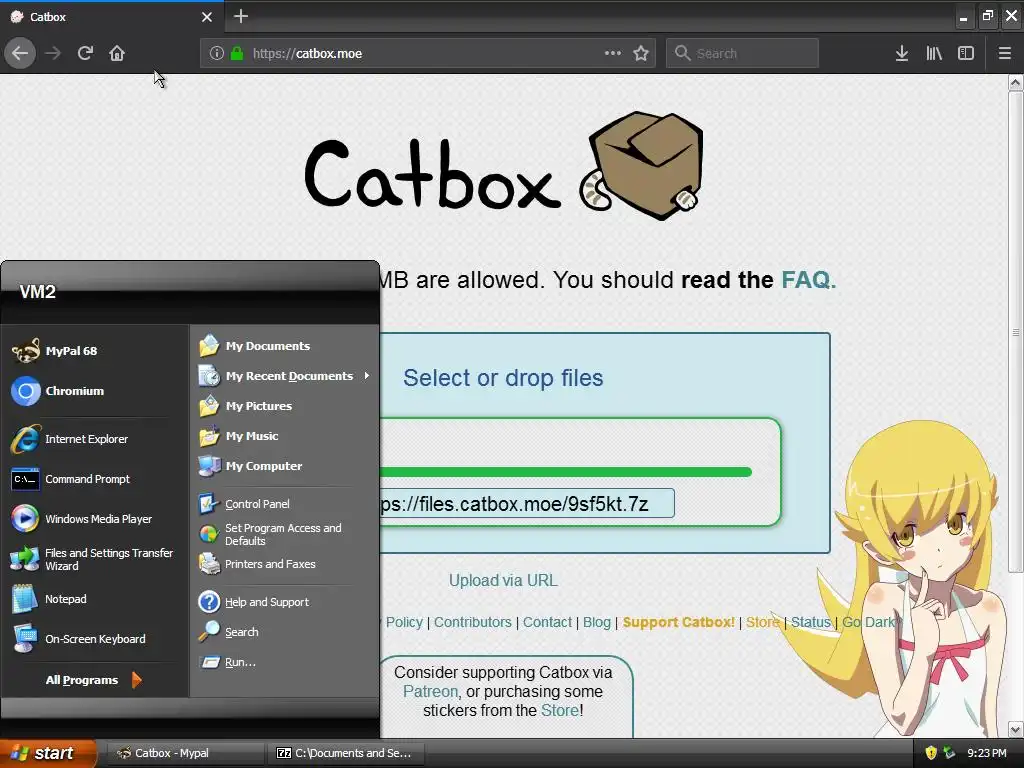Click into the browser Search box
This screenshot has height=768, width=1024.
[742, 53]
